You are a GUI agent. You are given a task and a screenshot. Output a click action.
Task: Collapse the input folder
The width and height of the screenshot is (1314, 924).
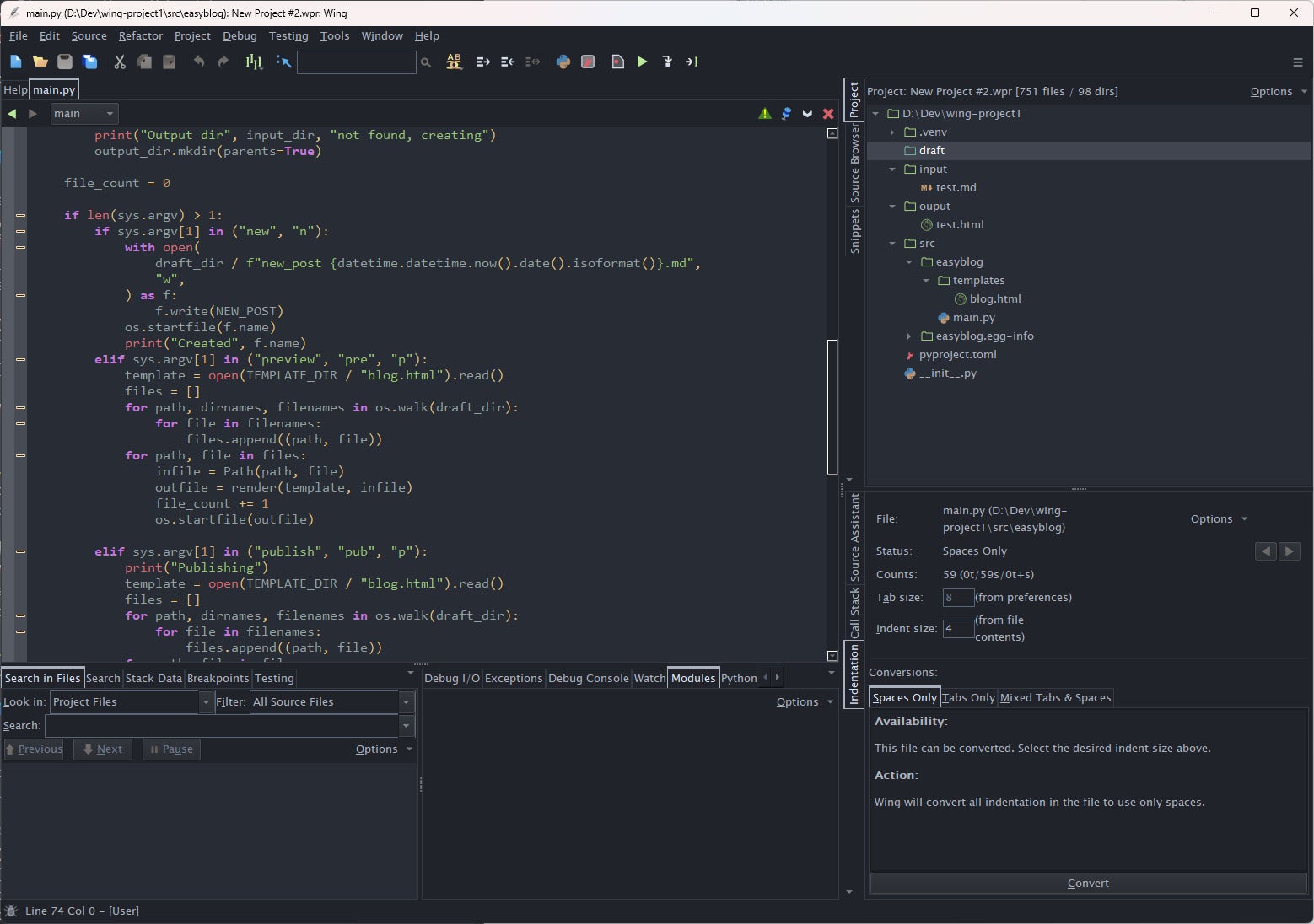click(892, 169)
